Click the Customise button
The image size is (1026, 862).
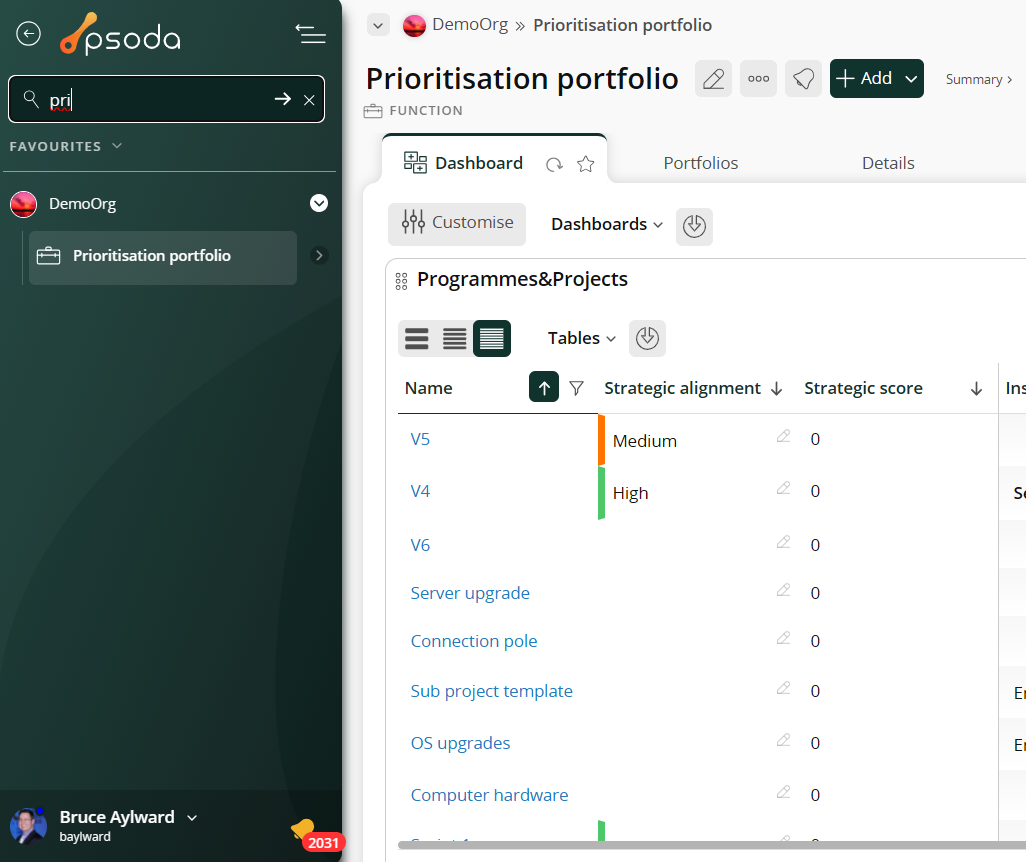457,223
